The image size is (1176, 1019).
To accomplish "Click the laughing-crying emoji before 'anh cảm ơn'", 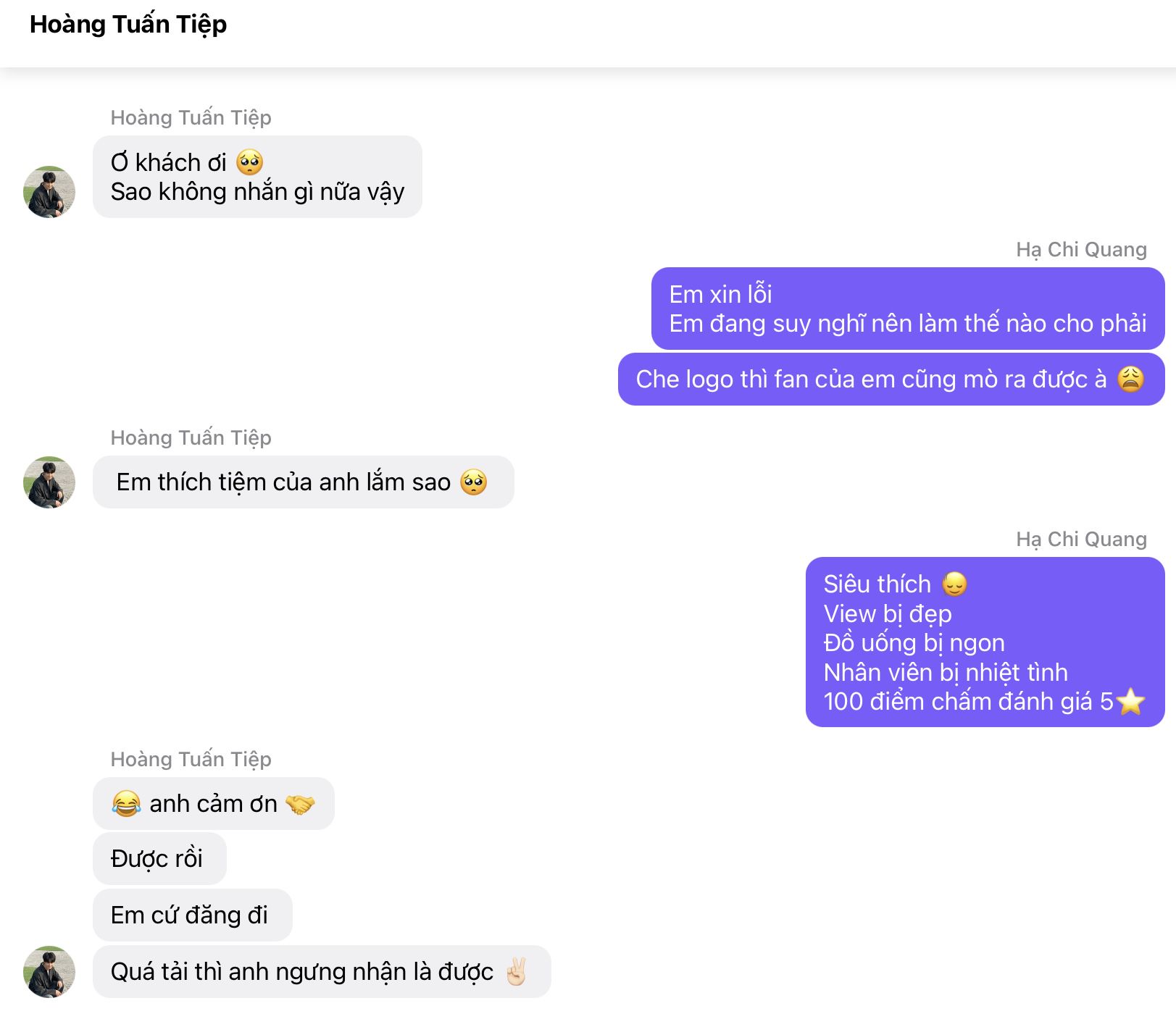I will coord(126,804).
